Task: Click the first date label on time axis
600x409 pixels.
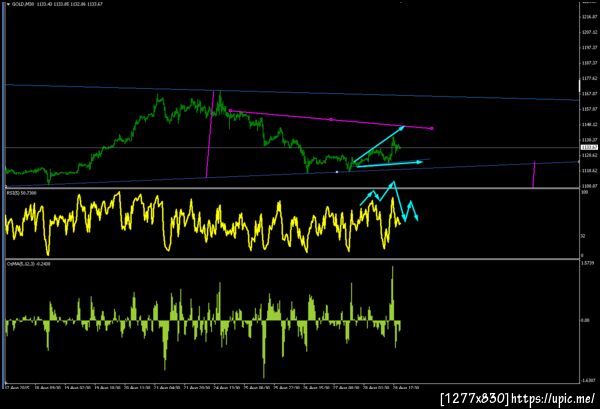Action: click(19, 387)
